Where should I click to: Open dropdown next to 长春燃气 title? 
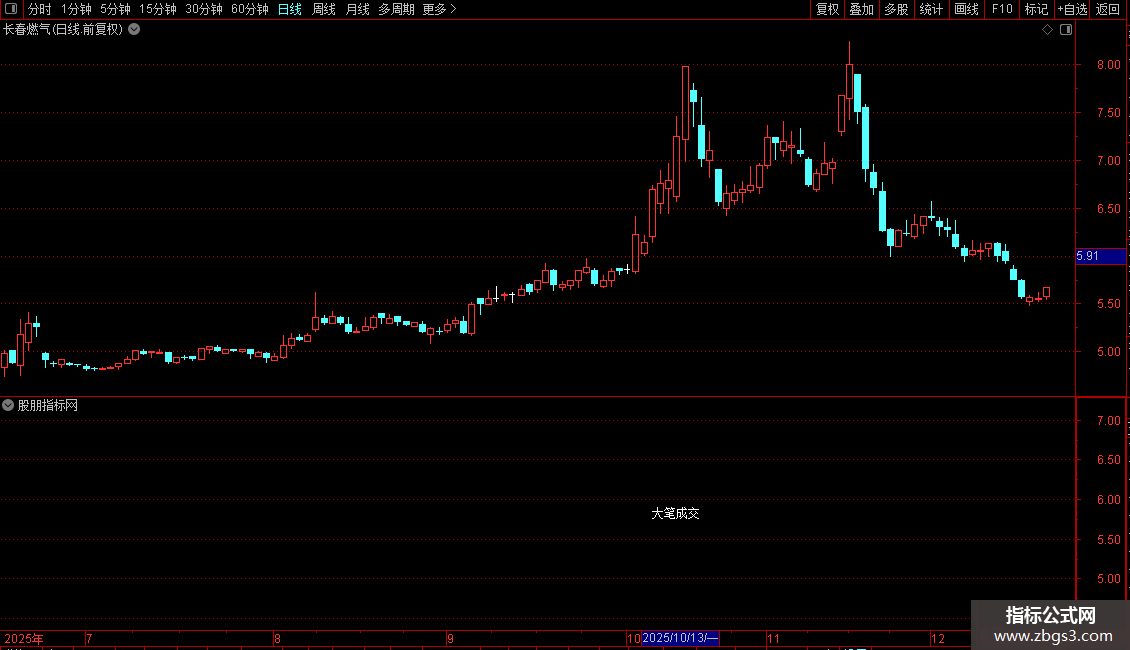pos(134,30)
